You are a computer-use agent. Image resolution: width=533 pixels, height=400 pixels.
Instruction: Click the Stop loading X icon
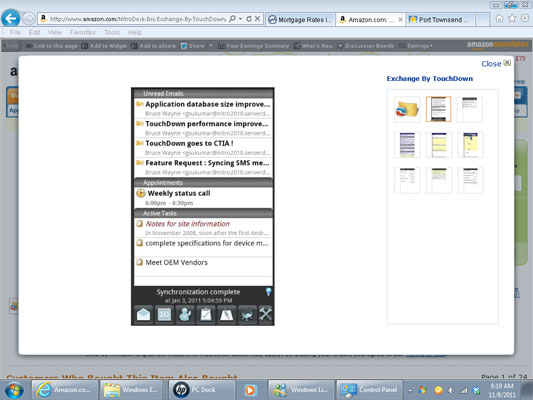point(258,19)
